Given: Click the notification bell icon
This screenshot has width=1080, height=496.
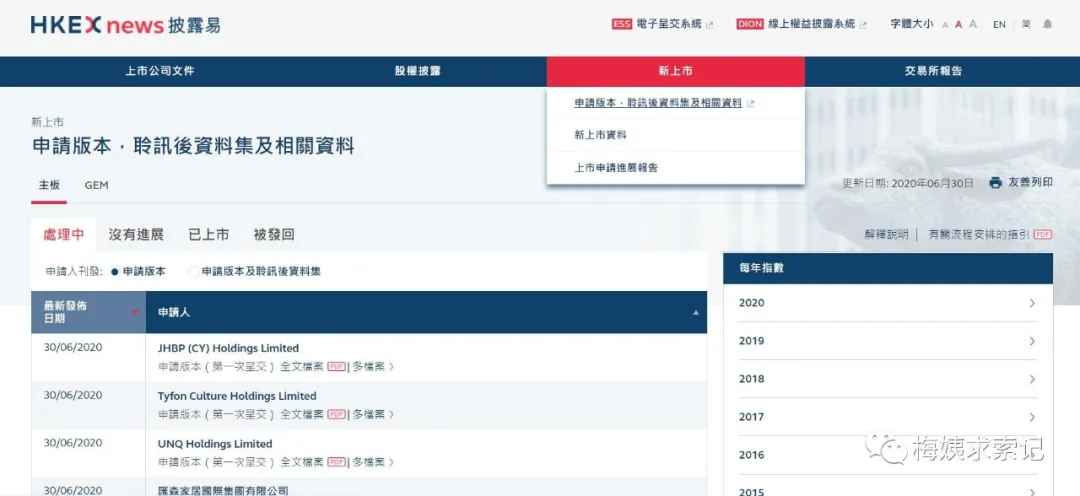Looking at the screenshot, I should click(1048, 24).
